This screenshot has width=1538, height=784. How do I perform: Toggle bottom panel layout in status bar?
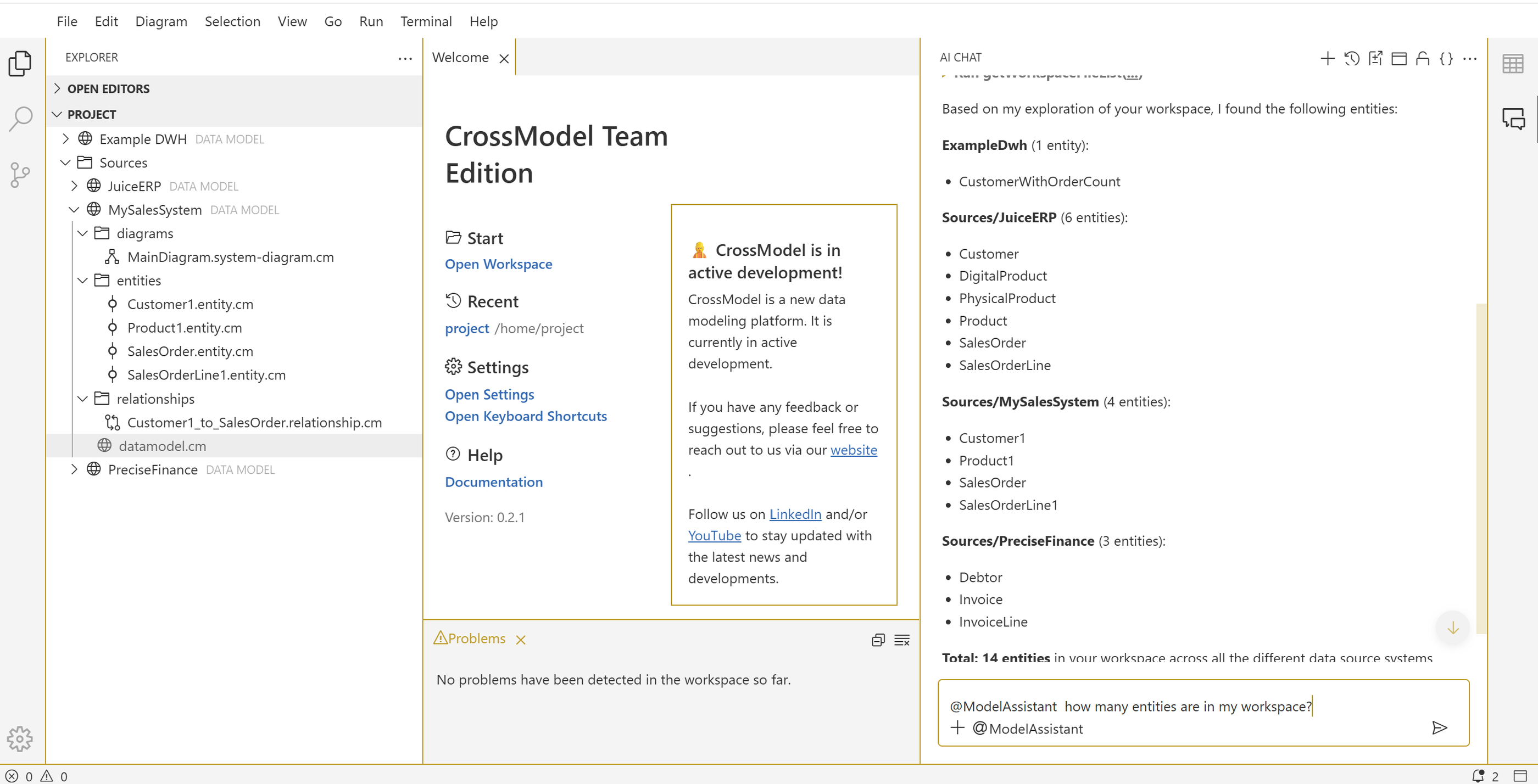point(1520,776)
